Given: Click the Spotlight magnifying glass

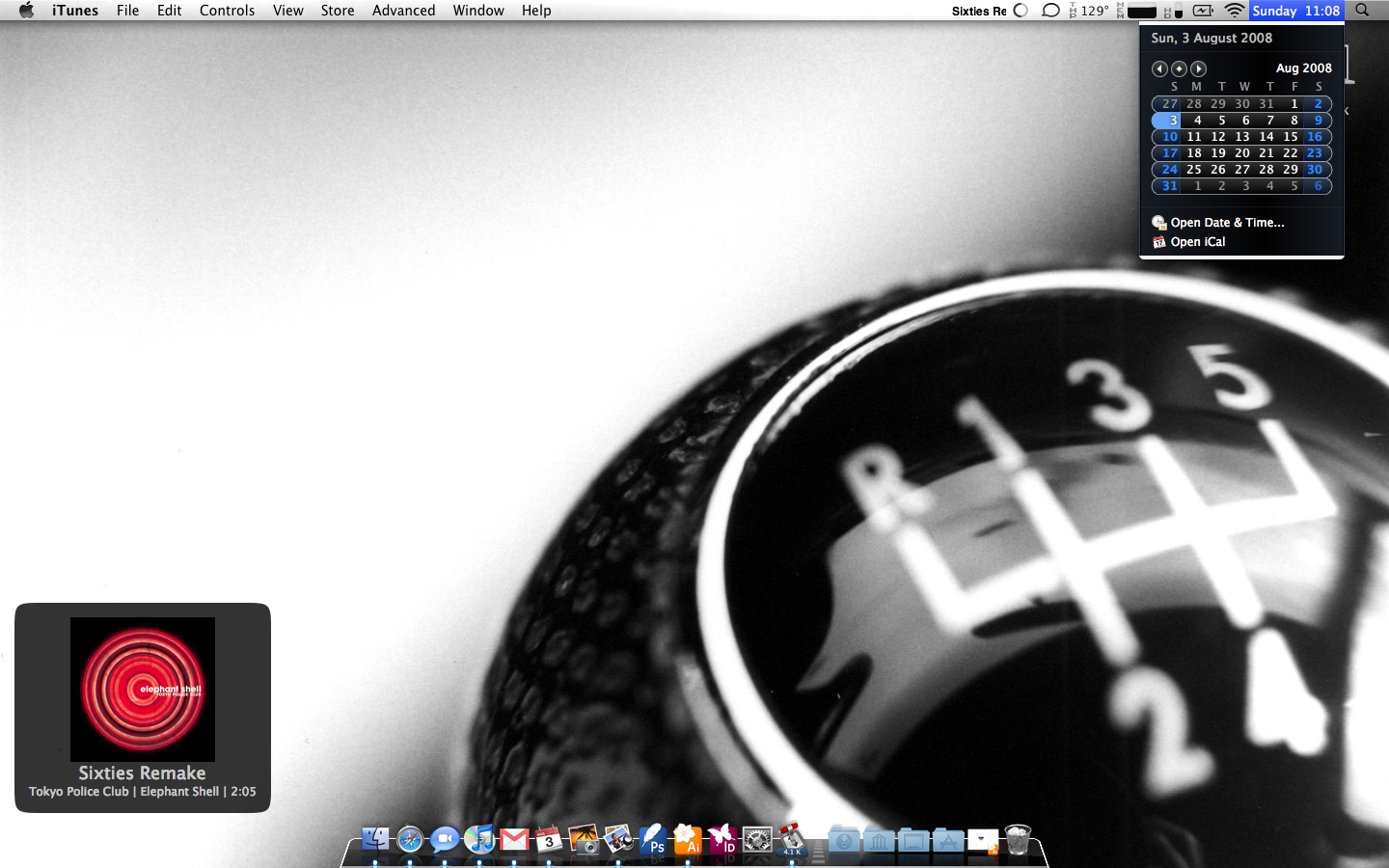Looking at the screenshot, I should 1362,11.
